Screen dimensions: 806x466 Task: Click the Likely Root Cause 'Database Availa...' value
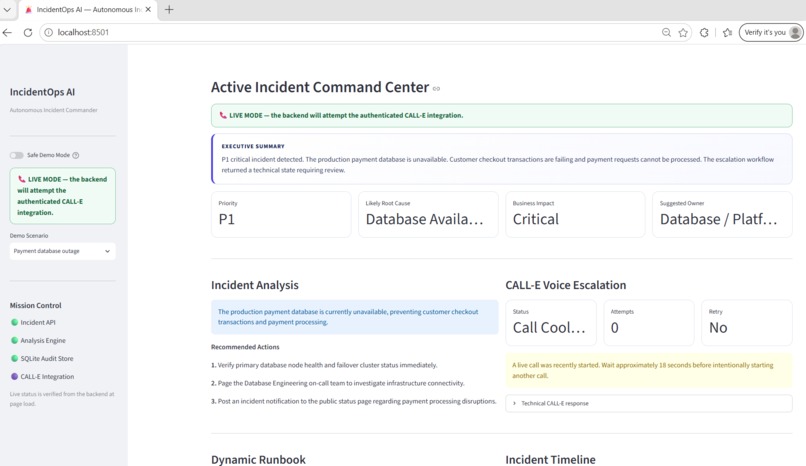(425, 219)
